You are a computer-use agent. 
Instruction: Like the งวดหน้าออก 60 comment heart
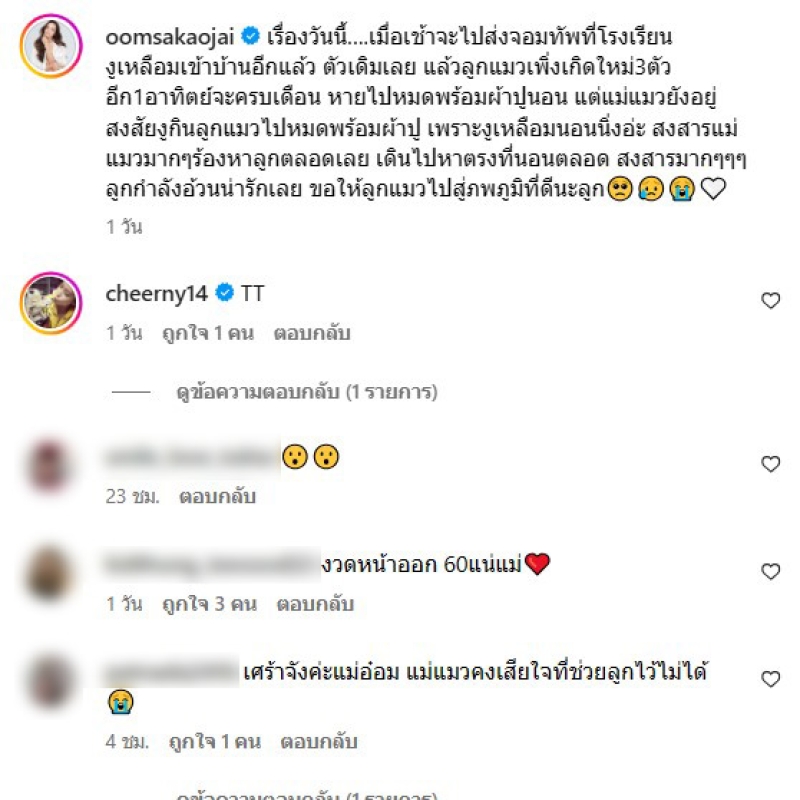(x=770, y=571)
